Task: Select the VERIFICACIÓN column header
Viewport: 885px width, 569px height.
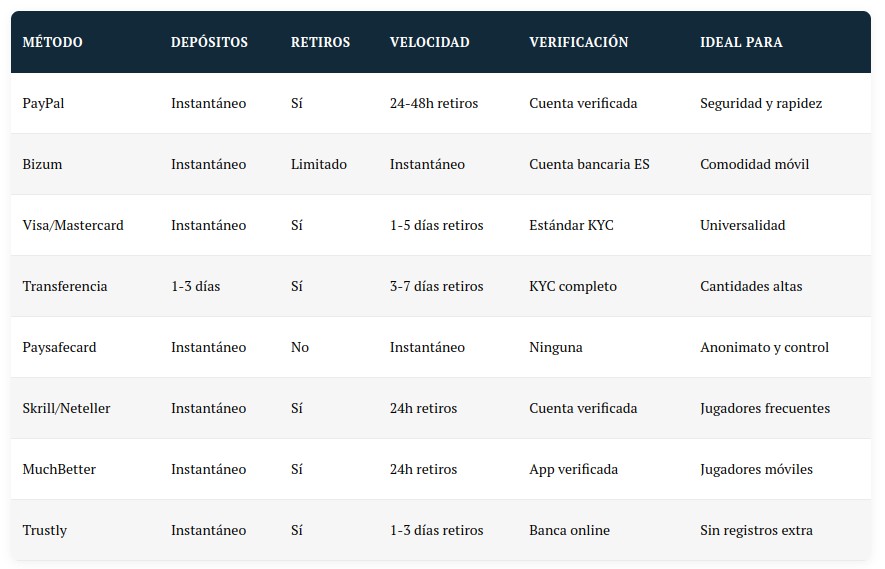Action: pyautogui.click(x=578, y=42)
